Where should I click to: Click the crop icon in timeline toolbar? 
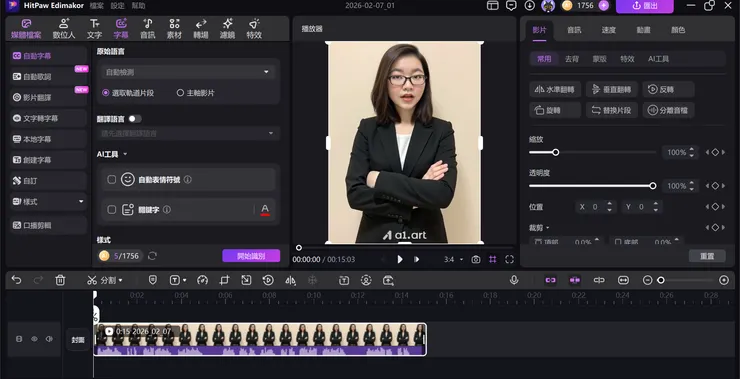tap(224, 280)
